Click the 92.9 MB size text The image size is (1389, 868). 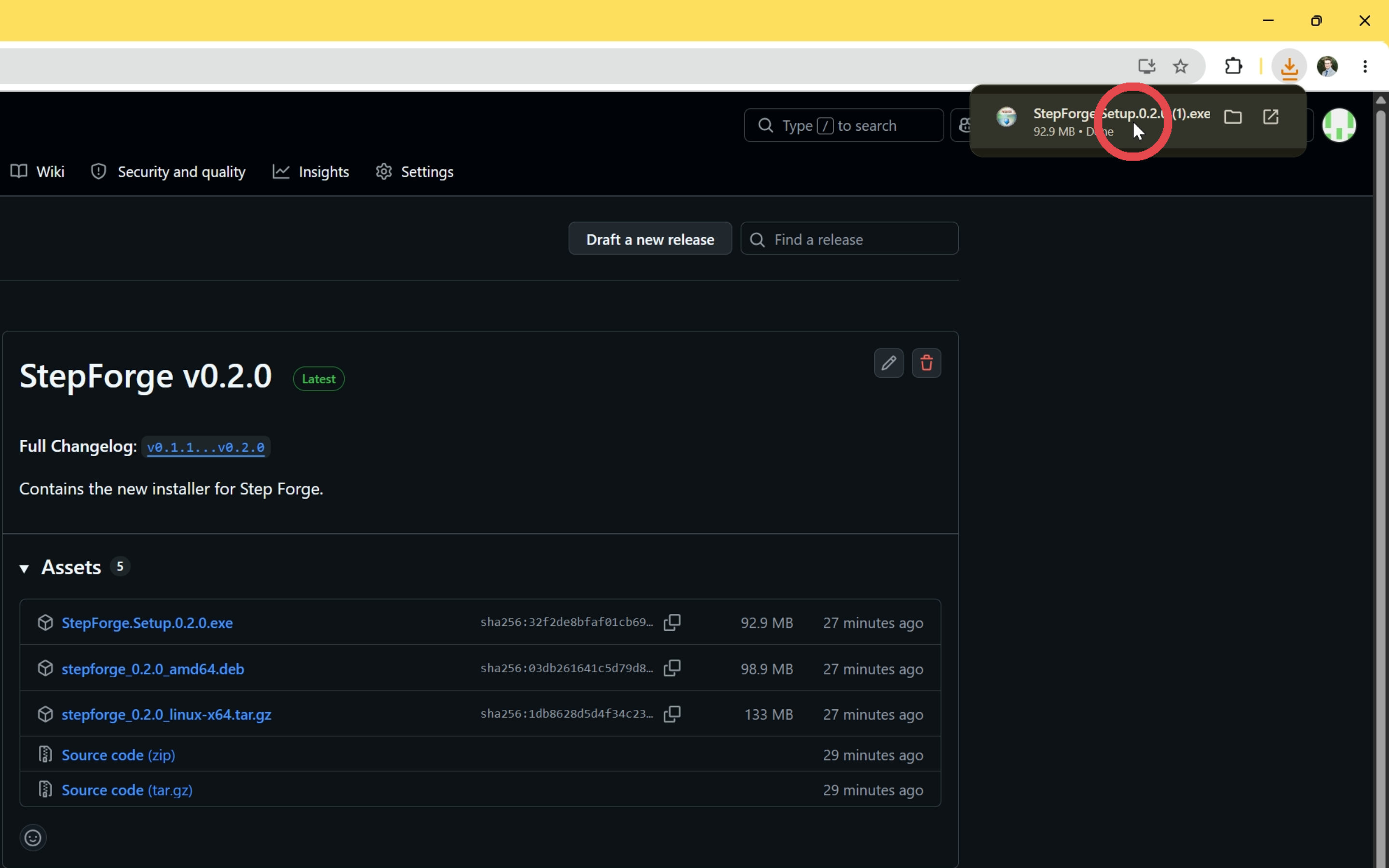766,623
